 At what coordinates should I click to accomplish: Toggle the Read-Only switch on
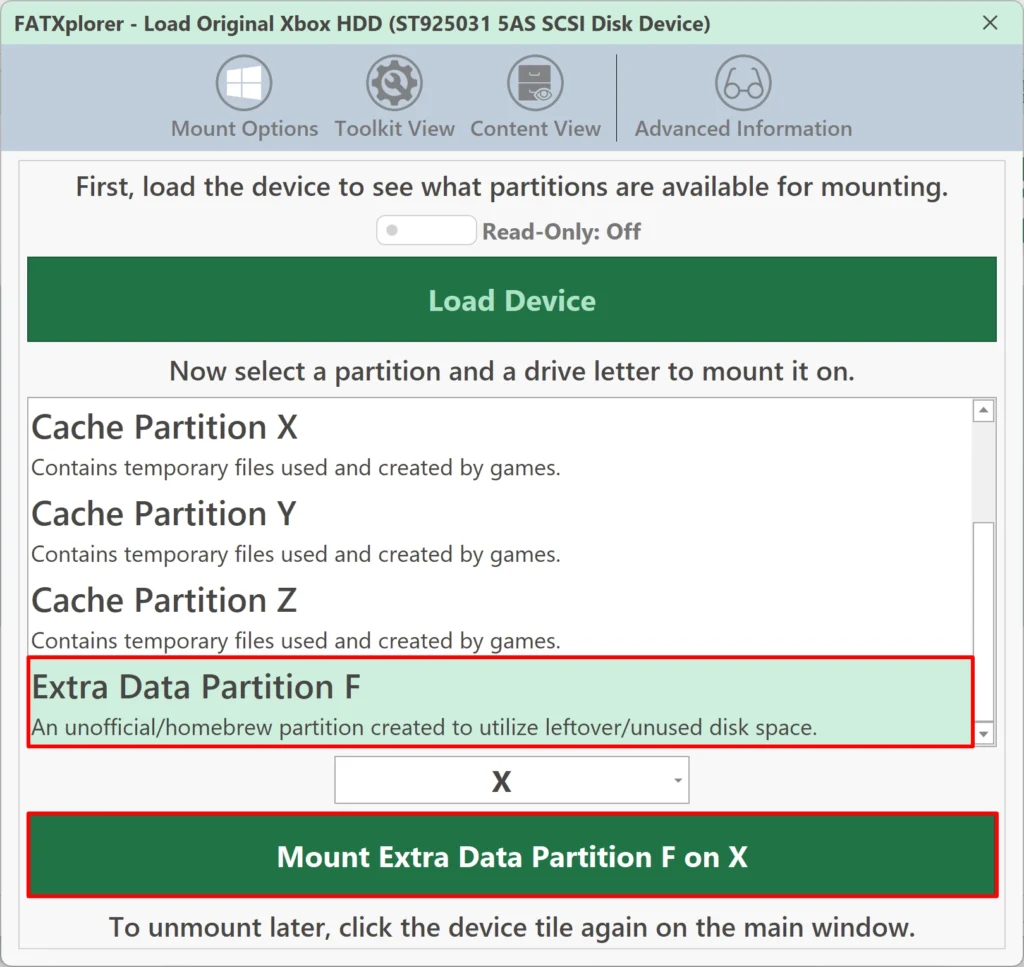click(x=426, y=230)
